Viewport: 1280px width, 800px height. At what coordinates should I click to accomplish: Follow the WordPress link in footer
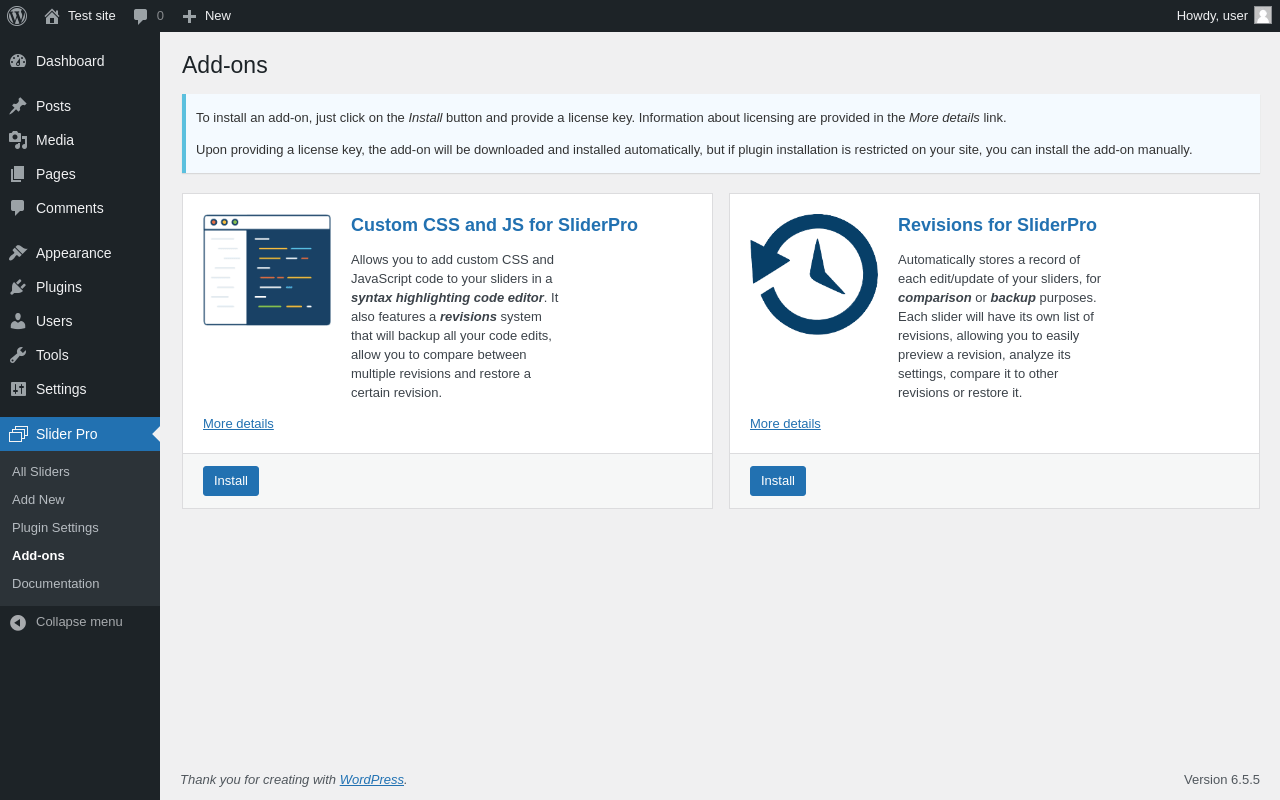tap(372, 780)
